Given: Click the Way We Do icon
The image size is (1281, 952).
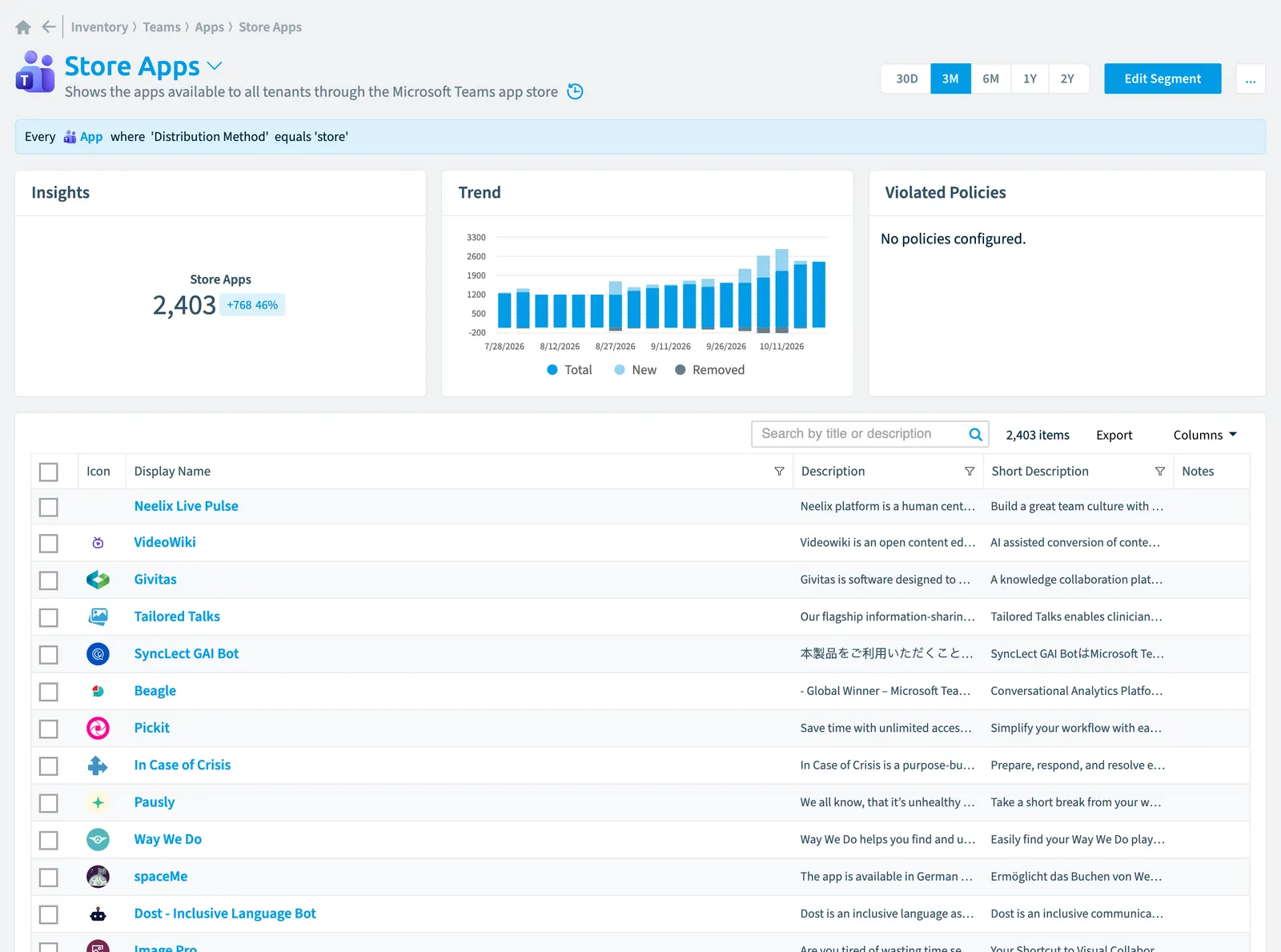Looking at the screenshot, I should click(x=98, y=839).
